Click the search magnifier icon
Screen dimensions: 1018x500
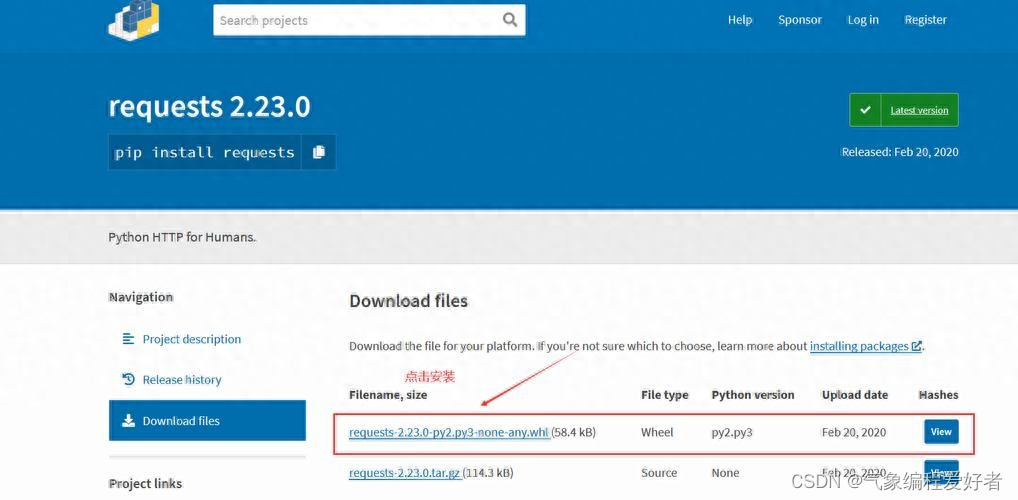point(510,19)
